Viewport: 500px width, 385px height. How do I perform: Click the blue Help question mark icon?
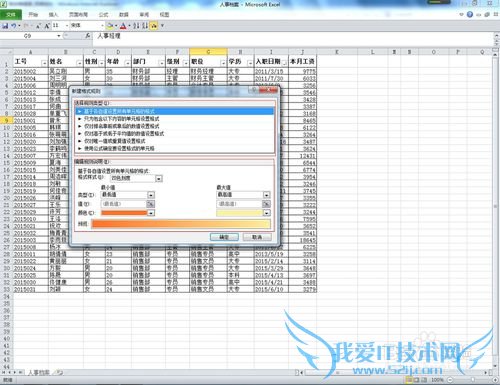click(470, 14)
